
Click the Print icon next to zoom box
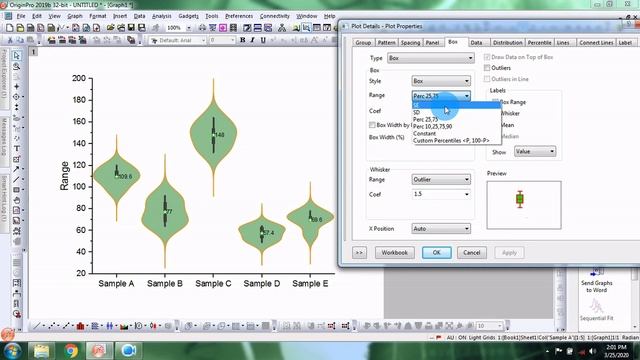202,28
